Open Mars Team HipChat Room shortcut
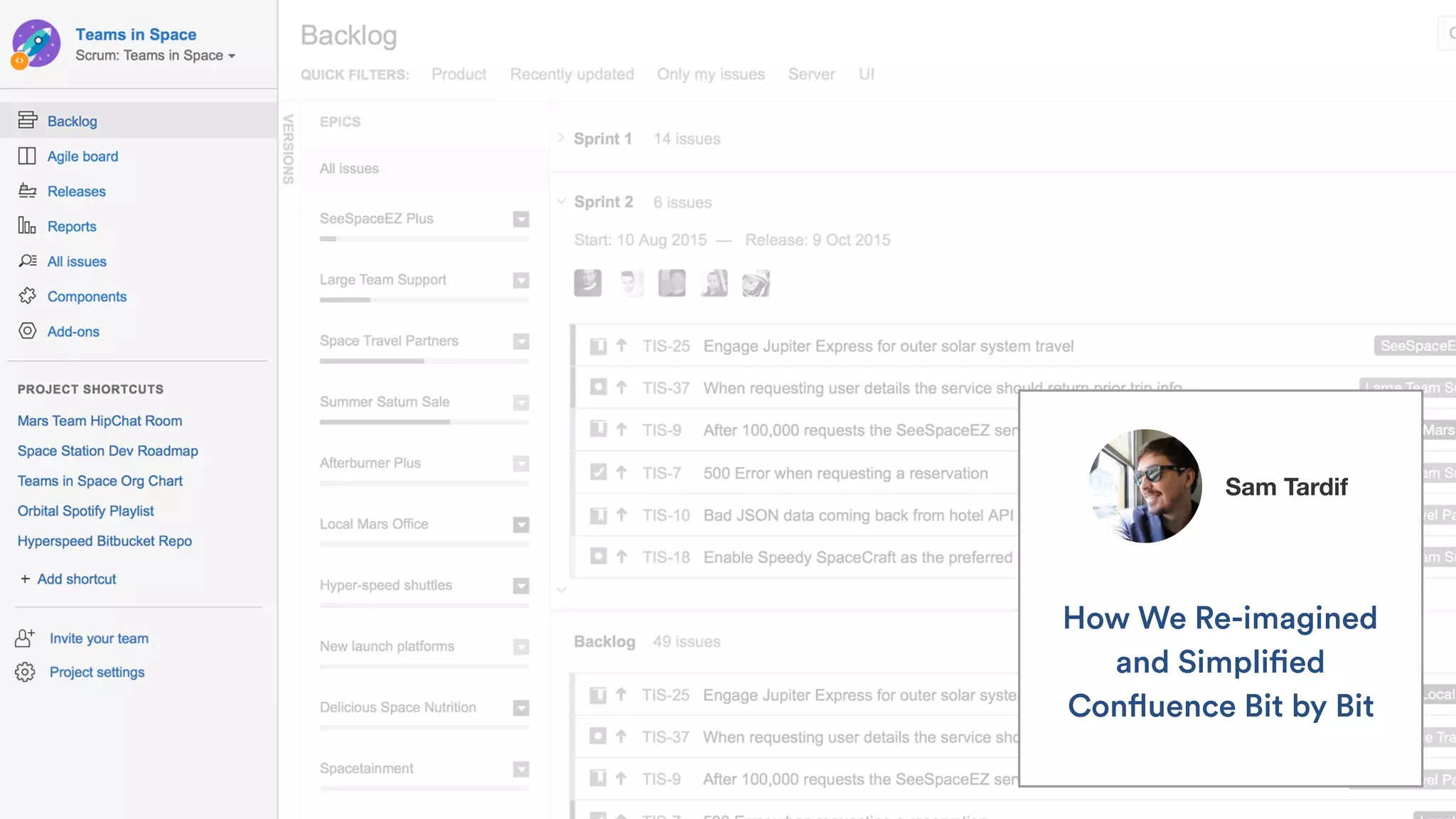Viewport: 1456px width, 819px height. coord(100,421)
